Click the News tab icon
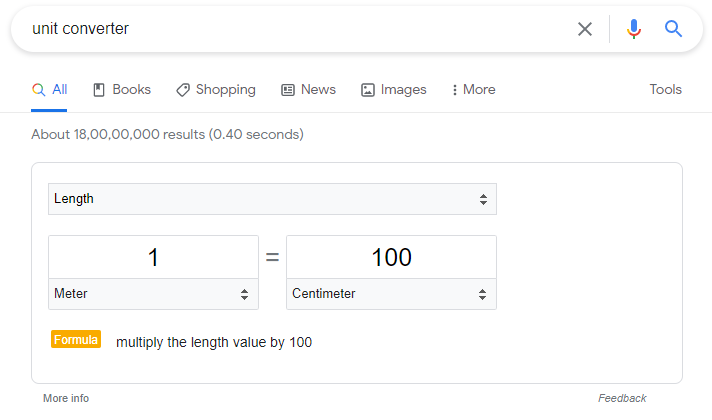Image resolution: width=712 pixels, height=420 pixels. pyautogui.click(x=288, y=90)
